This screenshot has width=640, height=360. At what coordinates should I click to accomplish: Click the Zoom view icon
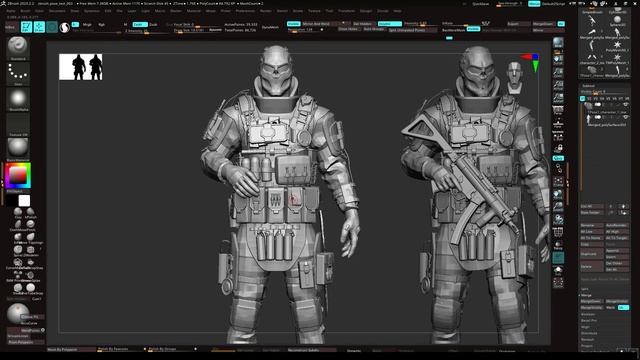pyautogui.click(x=558, y=73)
